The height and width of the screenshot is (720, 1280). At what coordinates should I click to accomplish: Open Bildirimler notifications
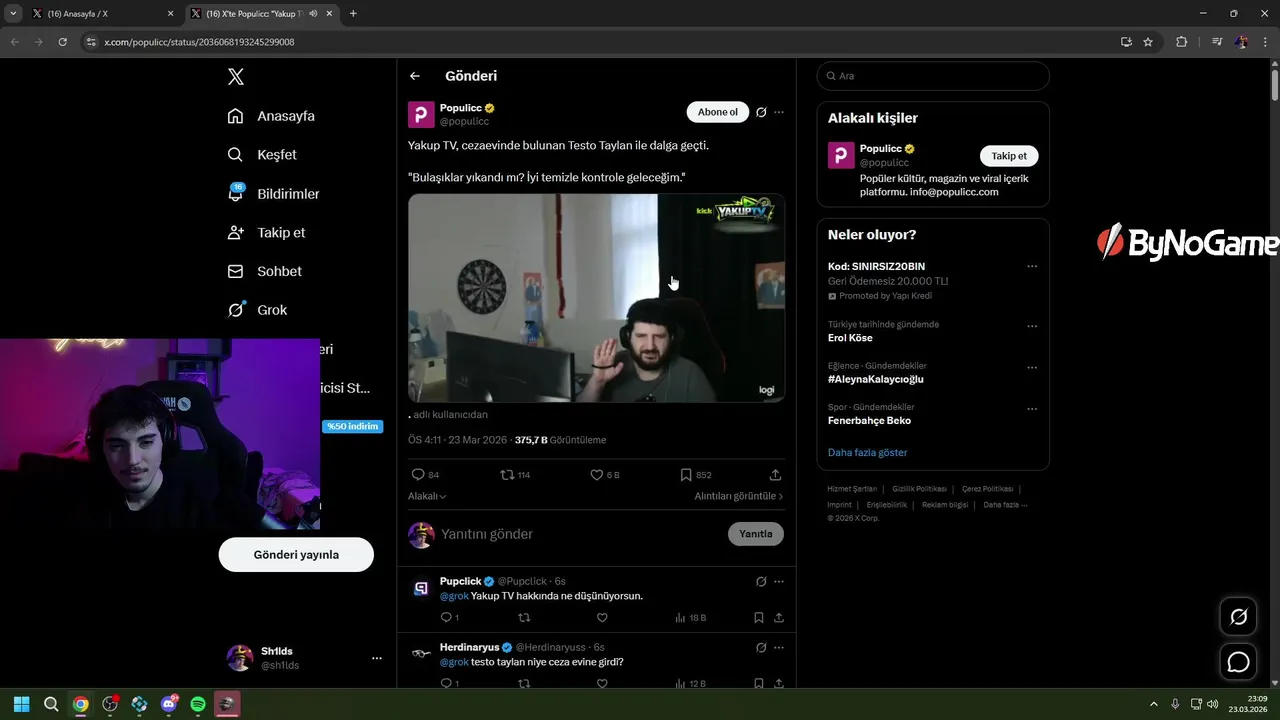[273, 194]
